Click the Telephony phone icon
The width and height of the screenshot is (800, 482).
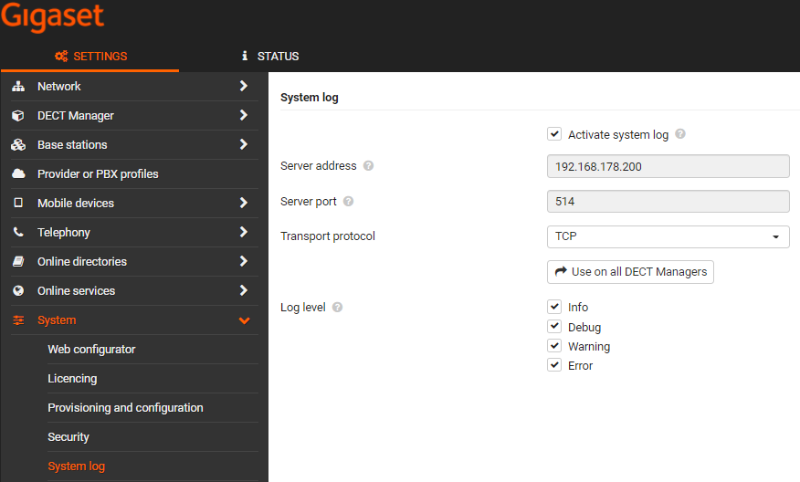(x=18, y=232)
